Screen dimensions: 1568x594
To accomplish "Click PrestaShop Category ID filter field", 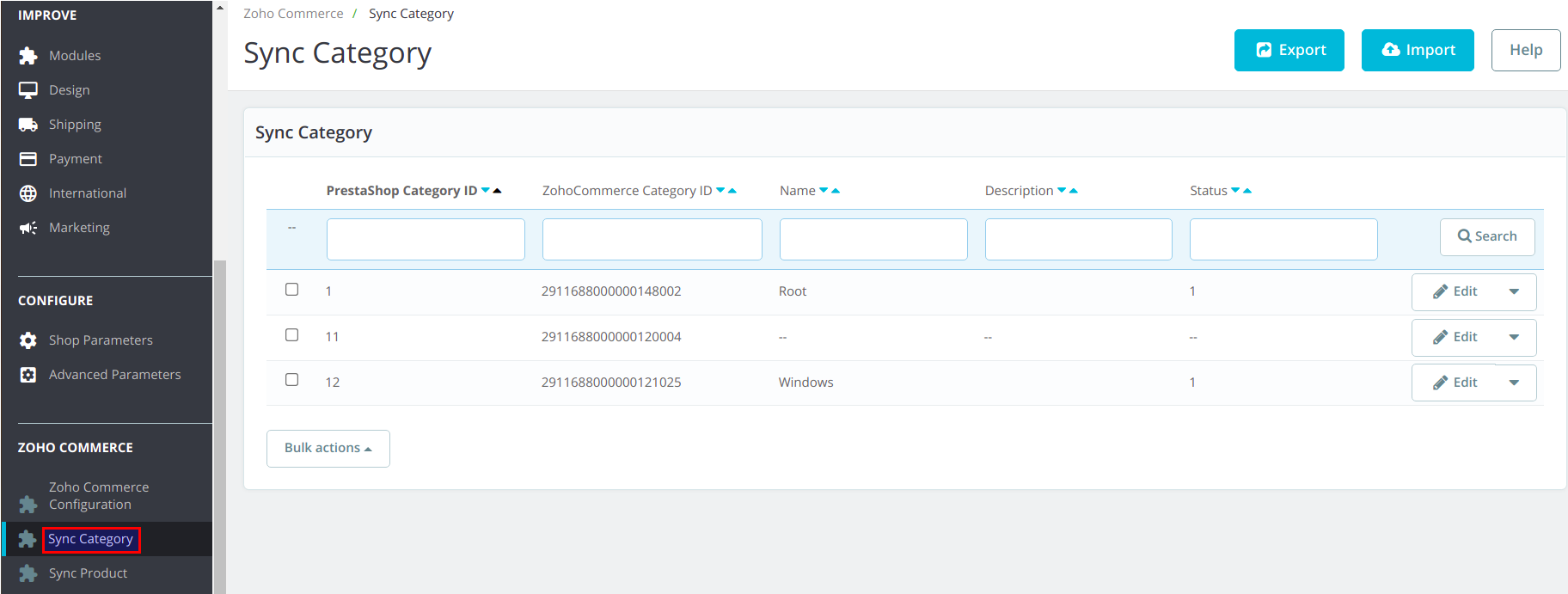I will click(426, 239).
